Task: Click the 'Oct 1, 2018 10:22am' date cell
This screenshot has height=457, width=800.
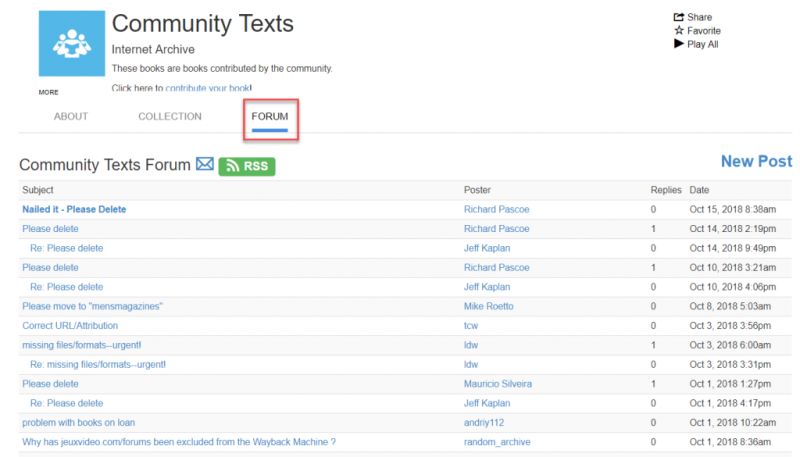Action: (733, 422)
